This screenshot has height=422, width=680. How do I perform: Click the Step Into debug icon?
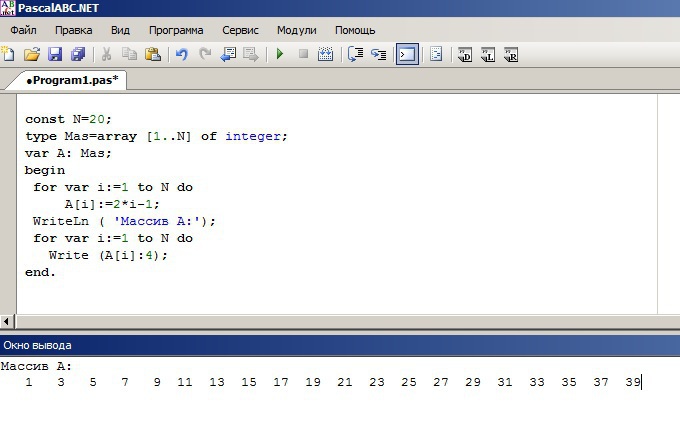tap(379, 55)
